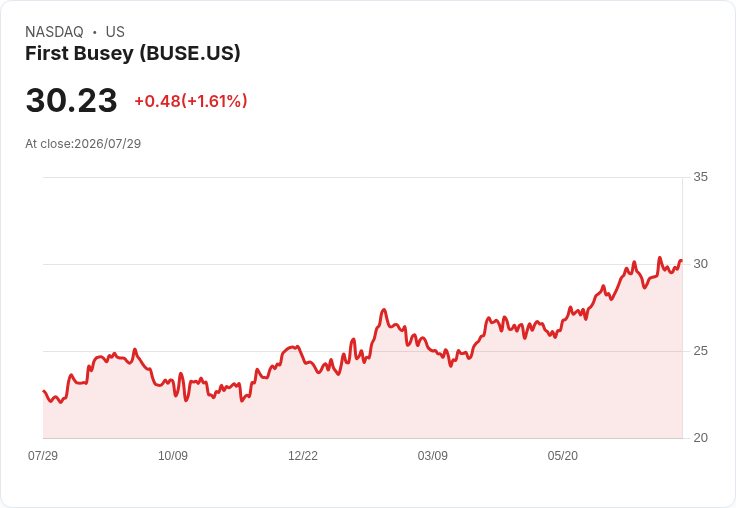This screenshot has width=736, height=508.
Task: Click the NASDAQ exchange label
Action: pos(54,32)
